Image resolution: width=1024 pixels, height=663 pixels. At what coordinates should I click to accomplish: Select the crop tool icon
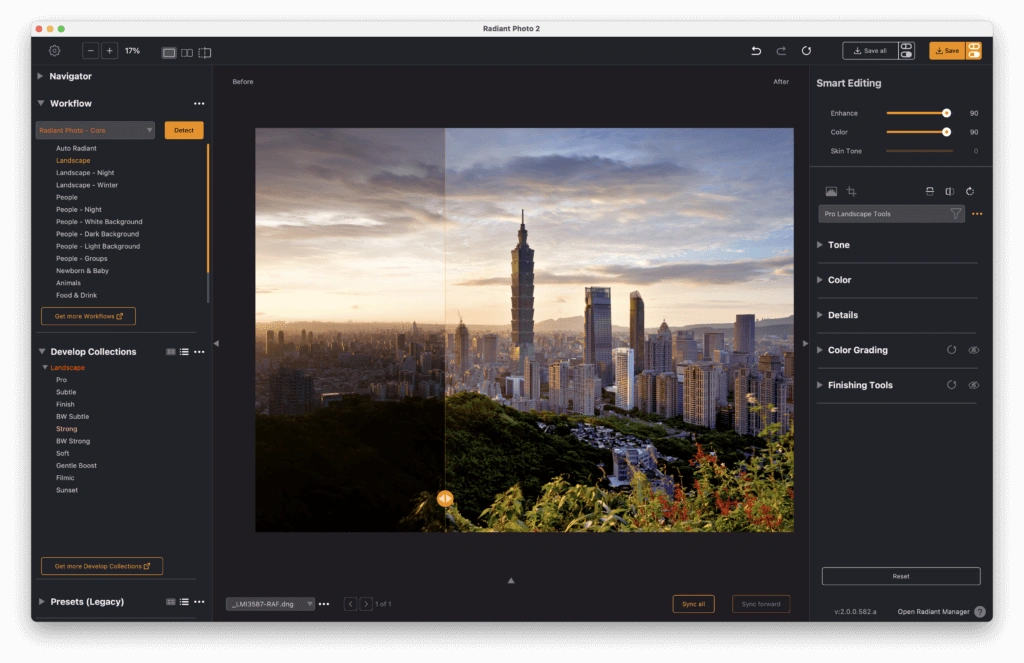pyautogui.click(x=852, y=191)
